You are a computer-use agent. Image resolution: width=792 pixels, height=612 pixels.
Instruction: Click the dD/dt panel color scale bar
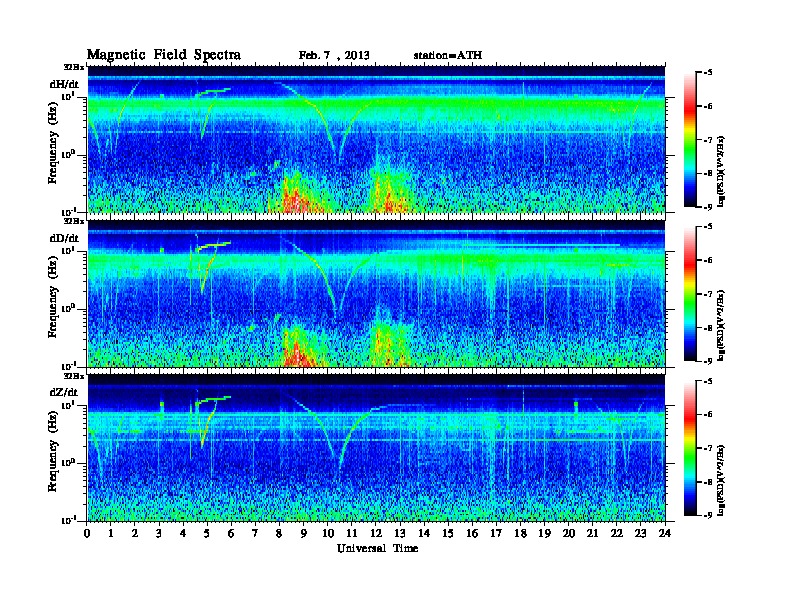pyautogui.click(x=690, y=293)
